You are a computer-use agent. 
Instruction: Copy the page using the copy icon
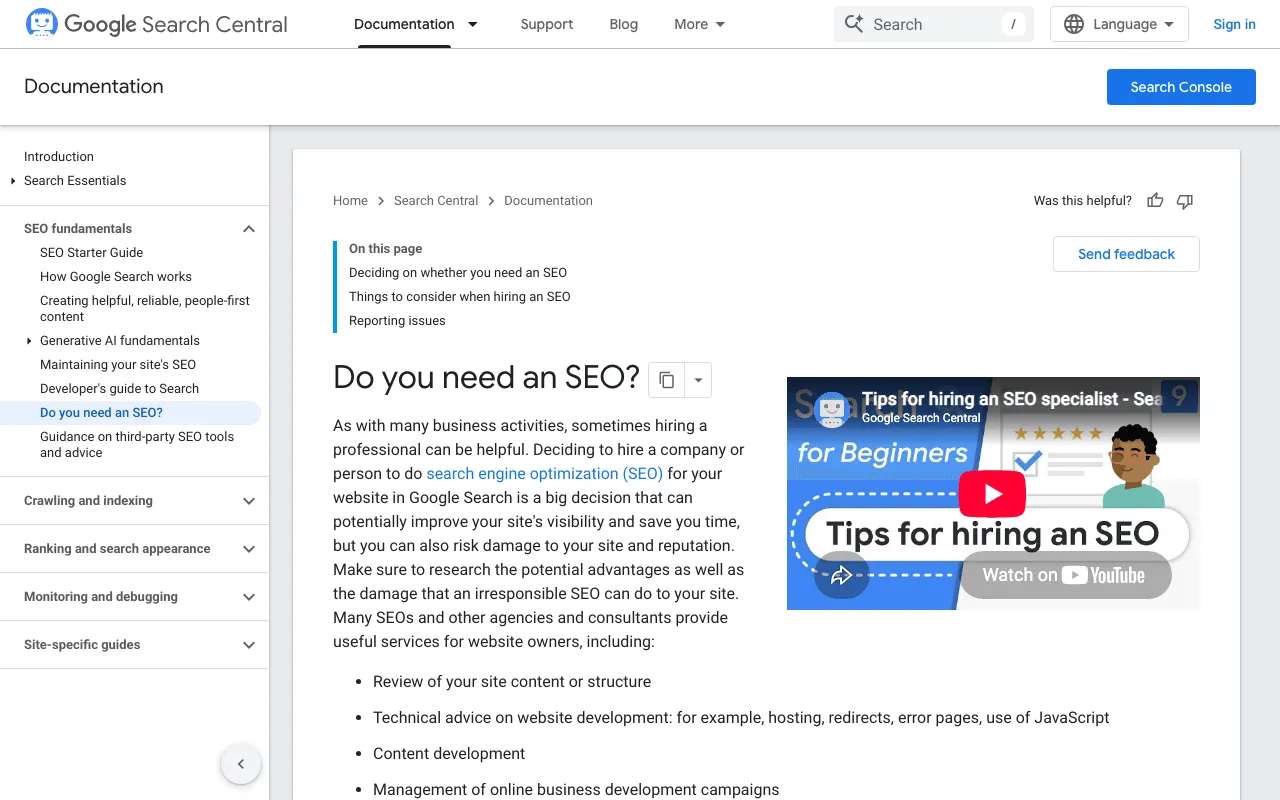pyautogui.click(x=667, y=380)
